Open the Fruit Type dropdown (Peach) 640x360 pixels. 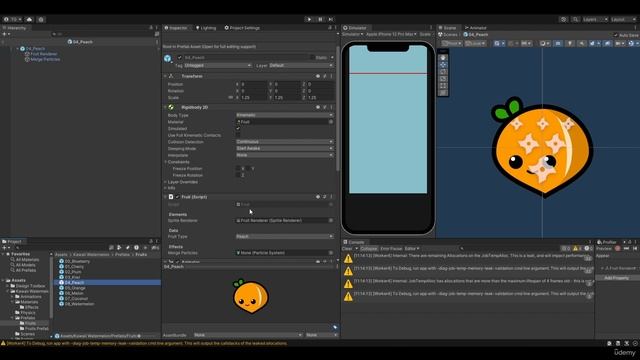coord(284,236)
